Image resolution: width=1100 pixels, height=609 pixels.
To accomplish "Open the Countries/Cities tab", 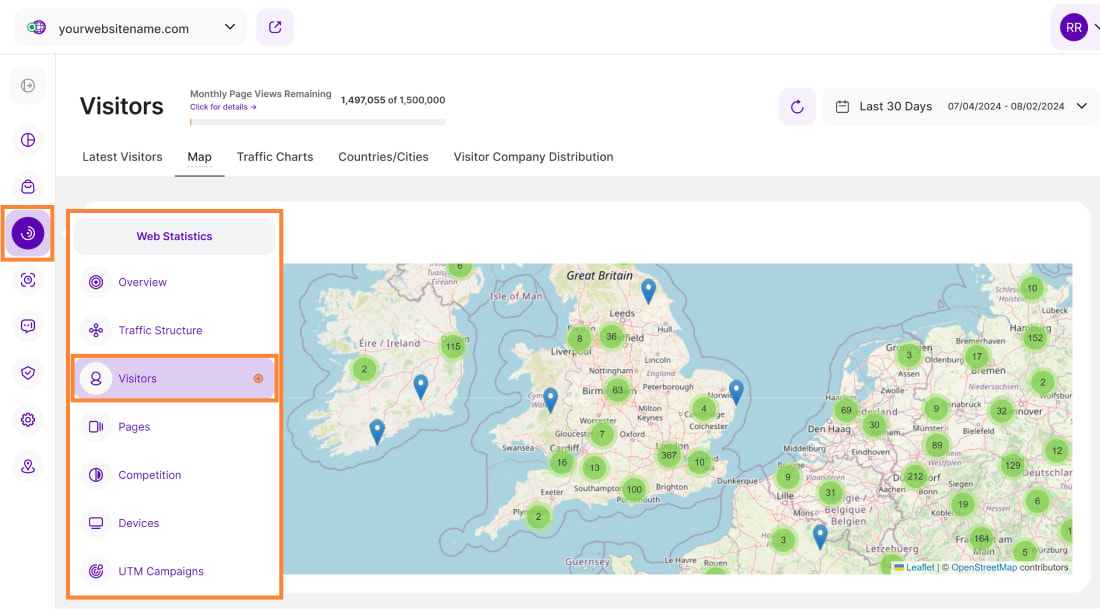I will [383, 157].
